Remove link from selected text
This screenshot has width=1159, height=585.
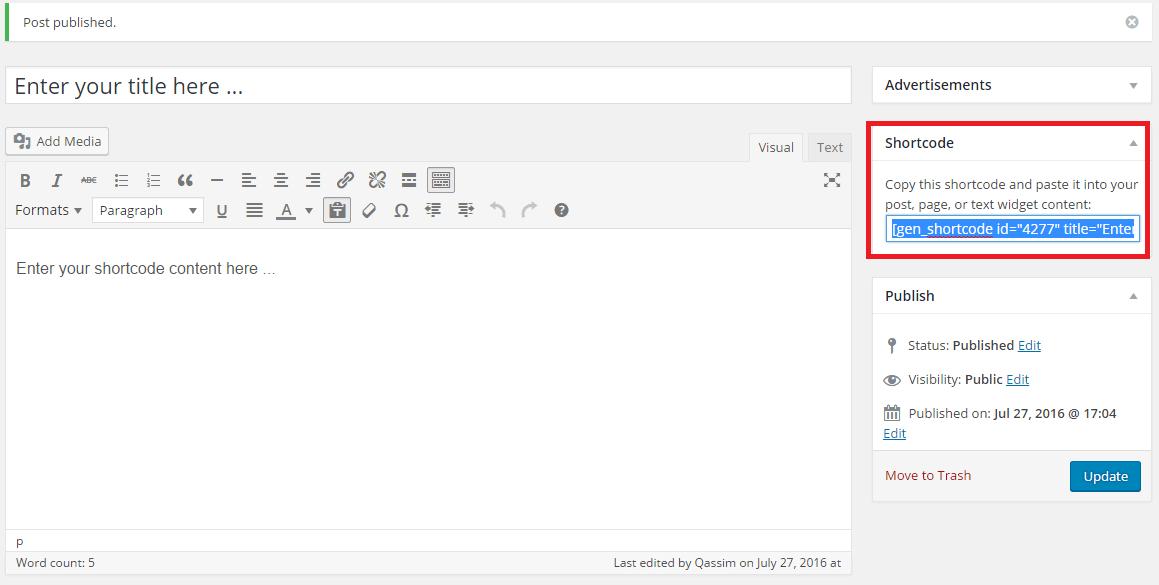(x=377, y=180)
